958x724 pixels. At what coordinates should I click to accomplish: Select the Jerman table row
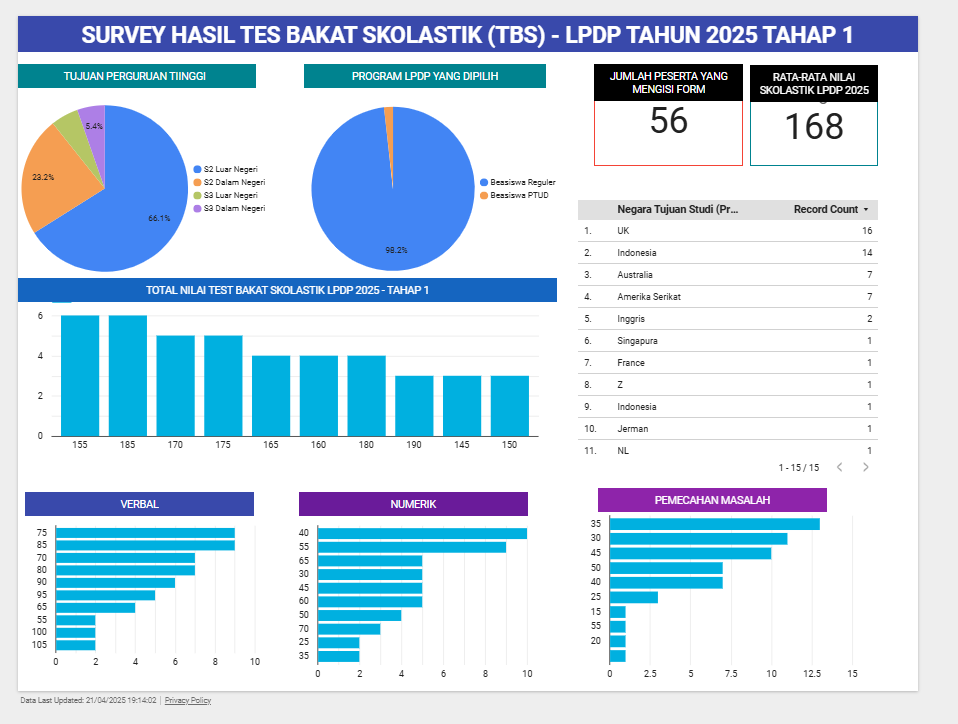728,429
